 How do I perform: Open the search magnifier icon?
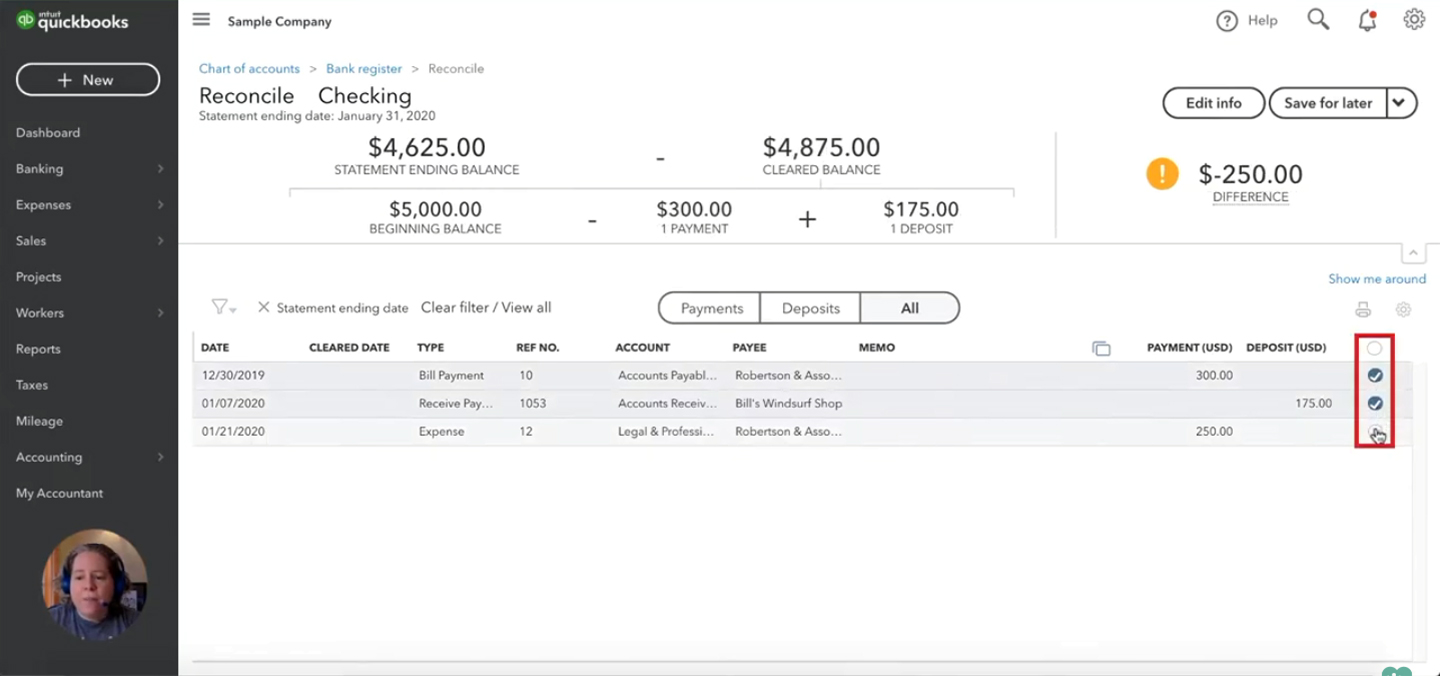(x=1318, y=20)
